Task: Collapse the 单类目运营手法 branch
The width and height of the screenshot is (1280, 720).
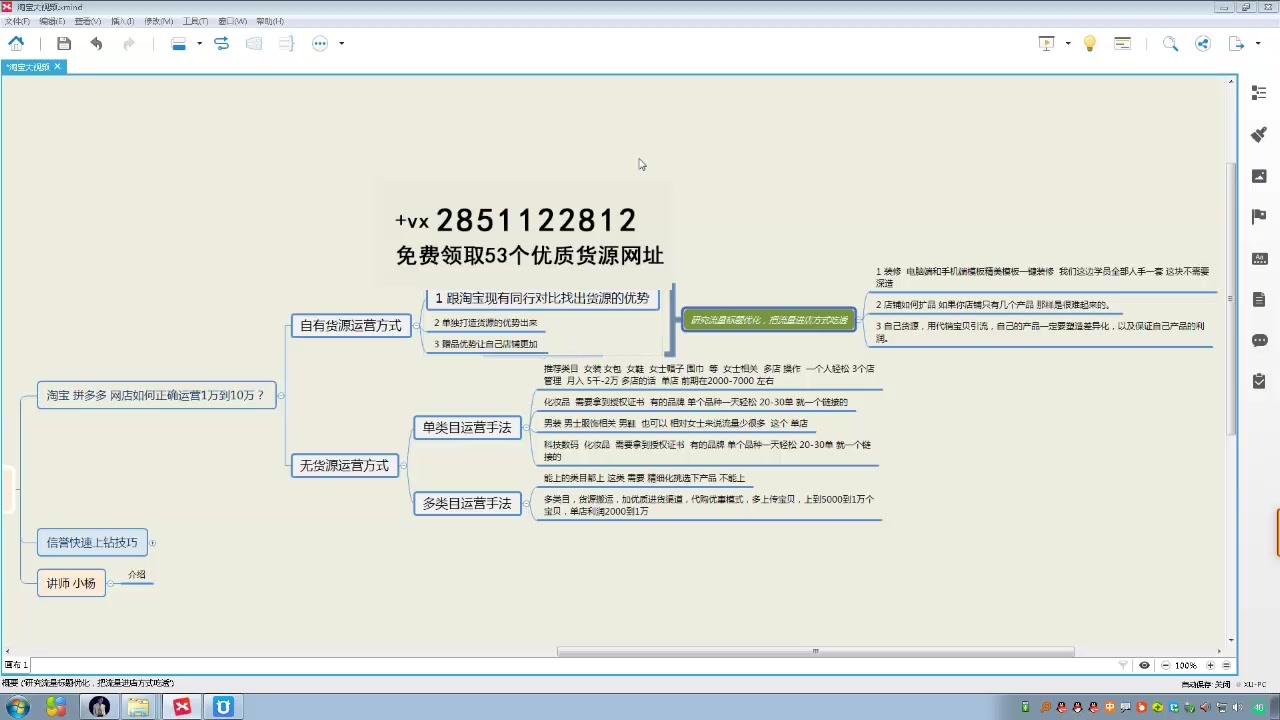Action: point(526,427)
